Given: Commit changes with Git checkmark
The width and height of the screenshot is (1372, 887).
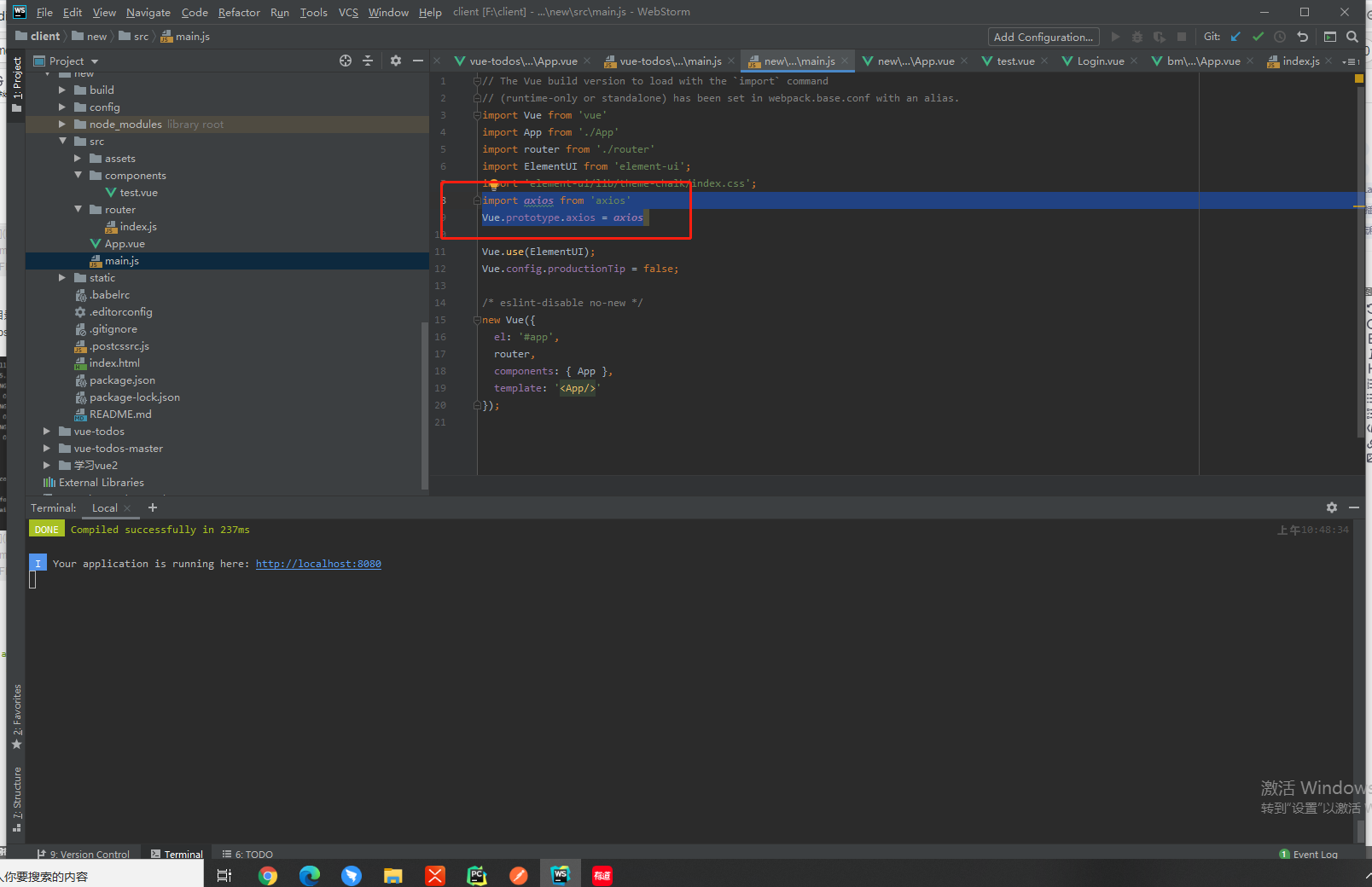Looking at the screenshot, I should coord(1258,37).
